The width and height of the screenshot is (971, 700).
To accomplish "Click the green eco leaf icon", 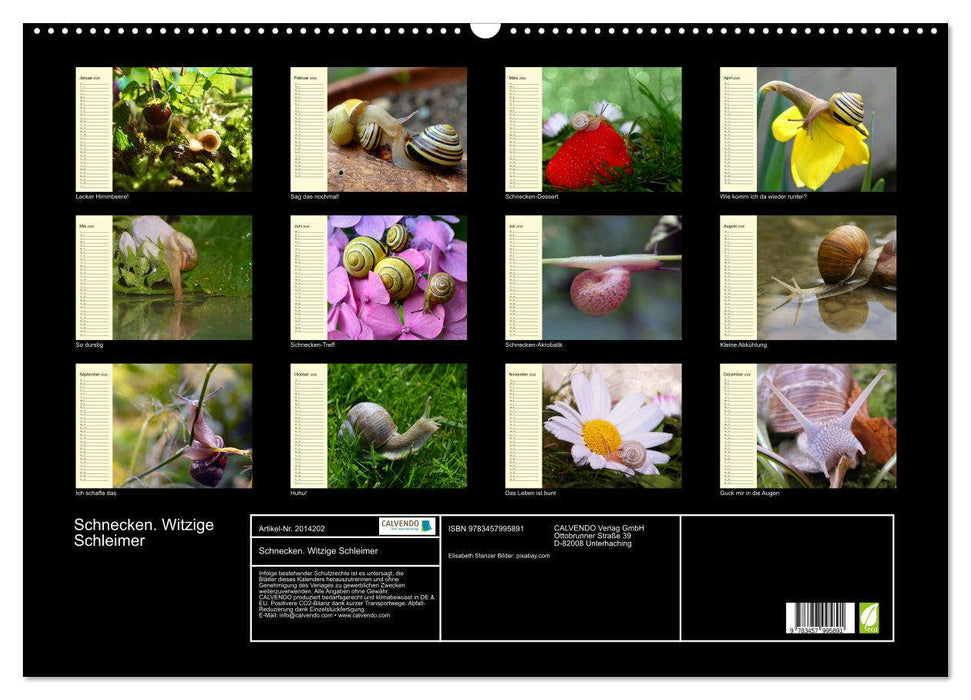I will pyautogui.click(x=869, y=616).
